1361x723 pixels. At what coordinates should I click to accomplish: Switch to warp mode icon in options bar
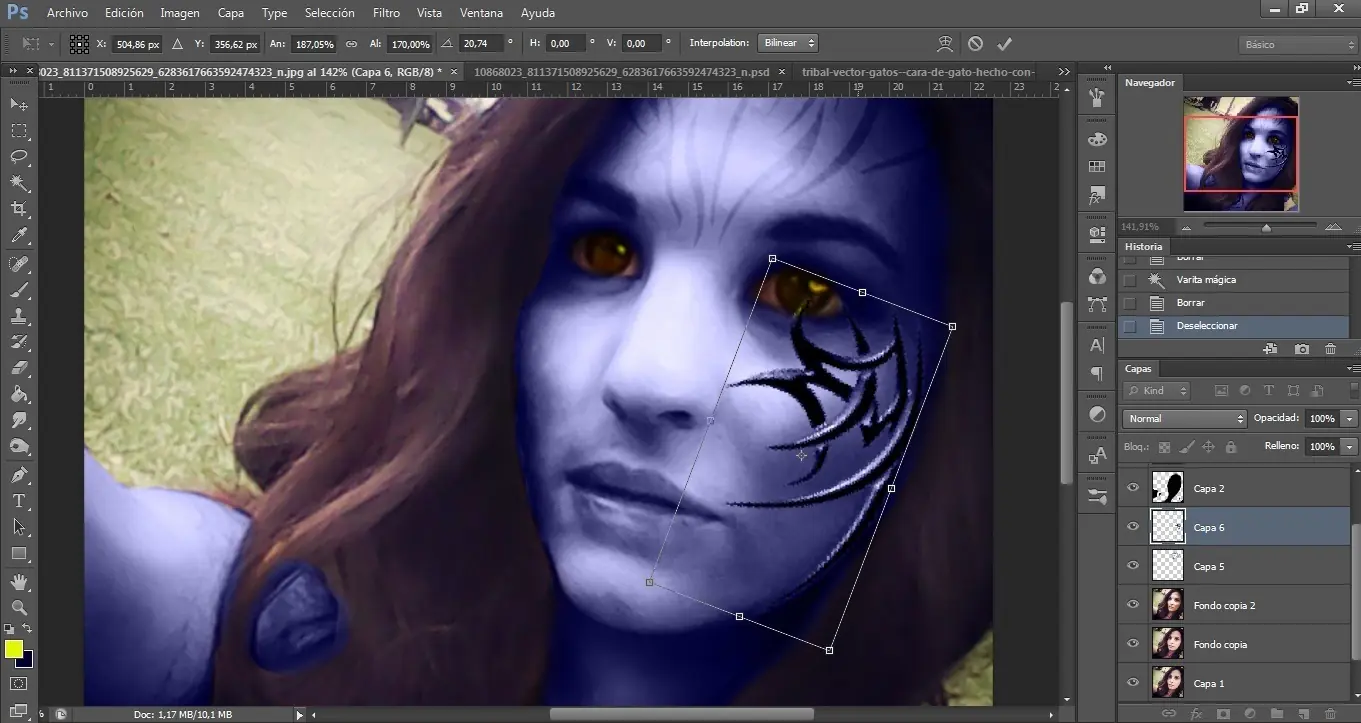(945, 44)
